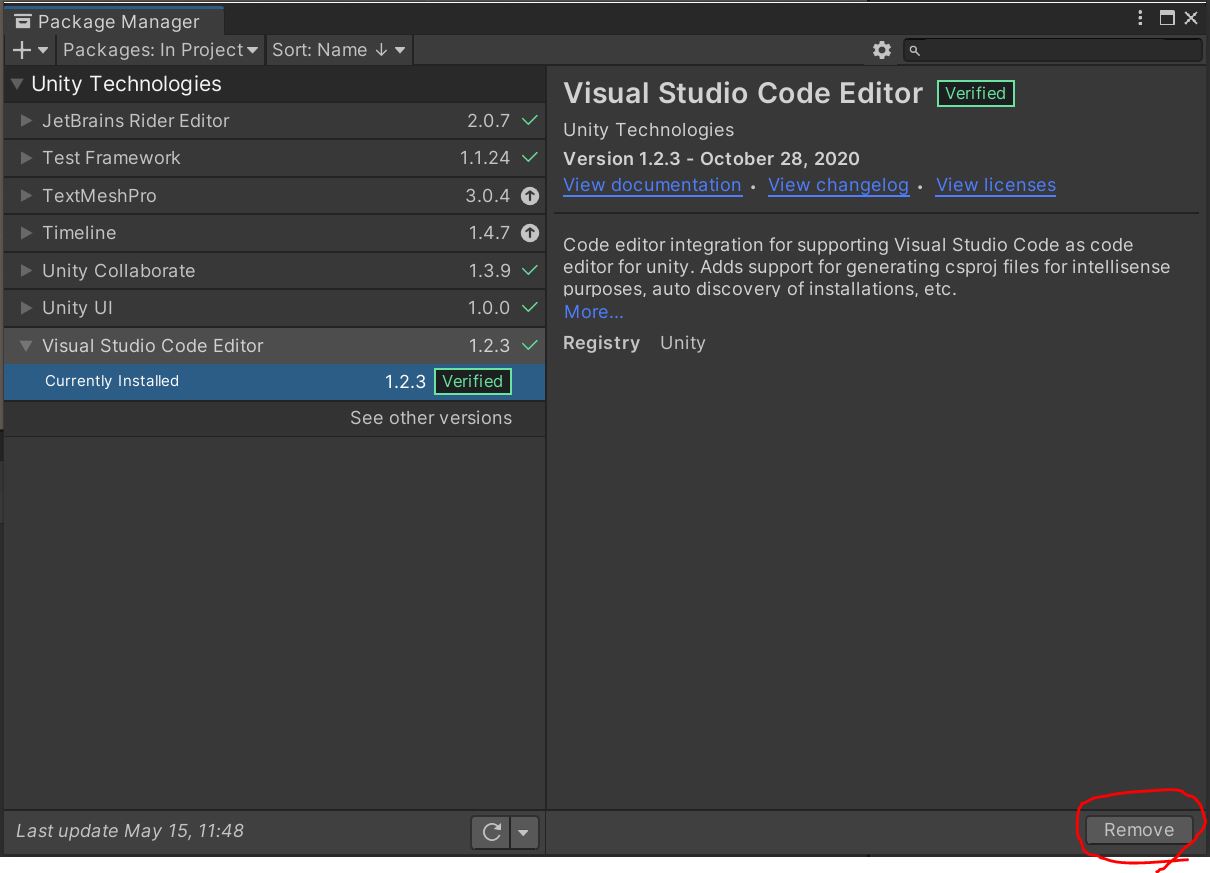This screenshot has width=1210, height=873.
Task: Collapse the Visual Studio Code Editor entry
Action: [27, 346]
